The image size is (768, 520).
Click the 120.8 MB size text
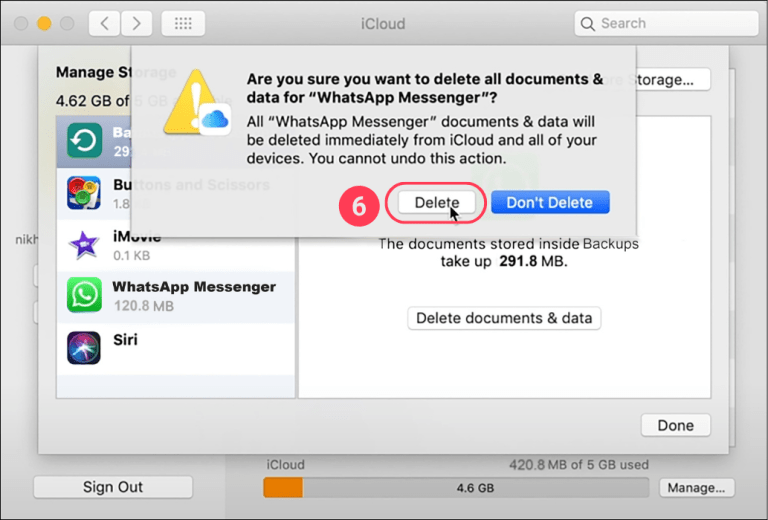144,306
